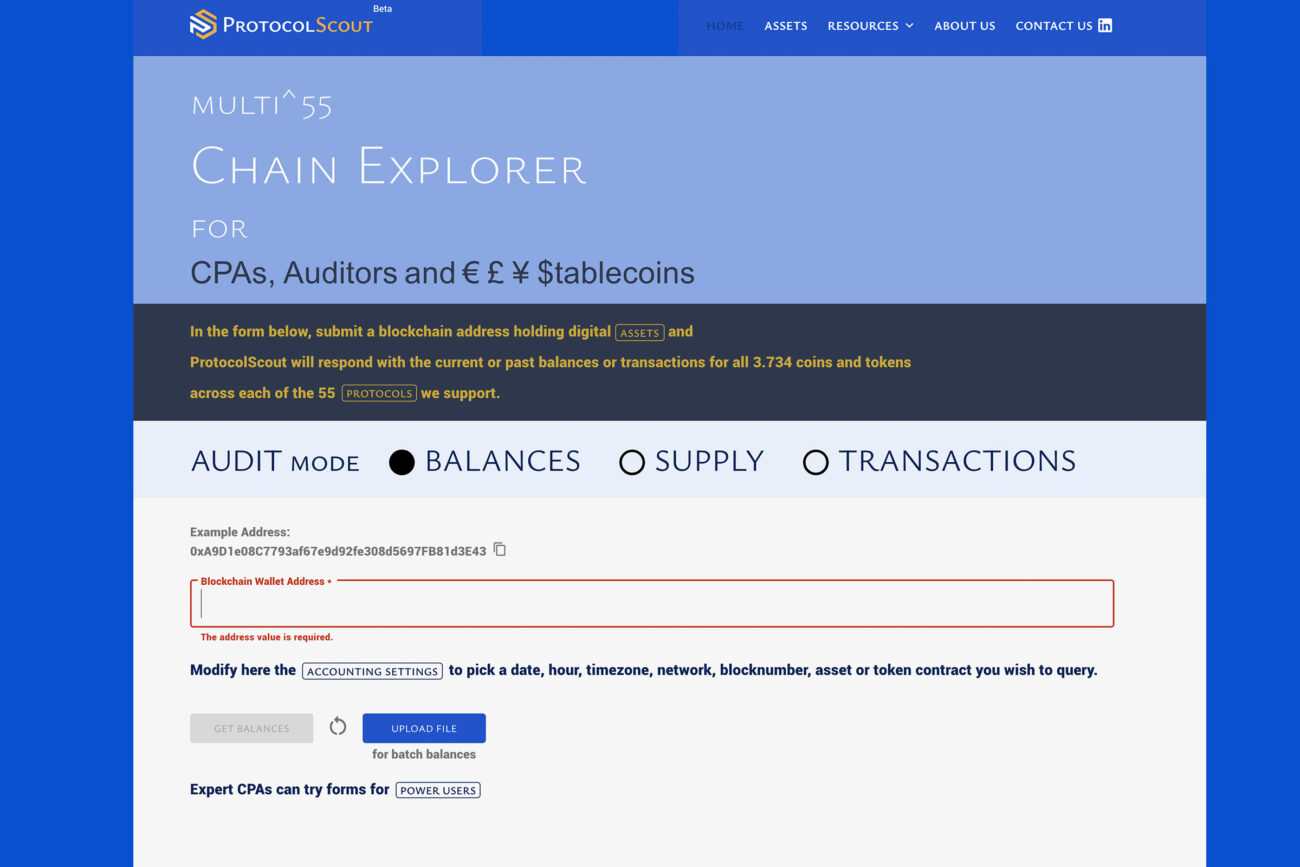This screenshot has height=867, width=1300.
Task: Open the Contact Us page
Action: [x=1053, y=26]
